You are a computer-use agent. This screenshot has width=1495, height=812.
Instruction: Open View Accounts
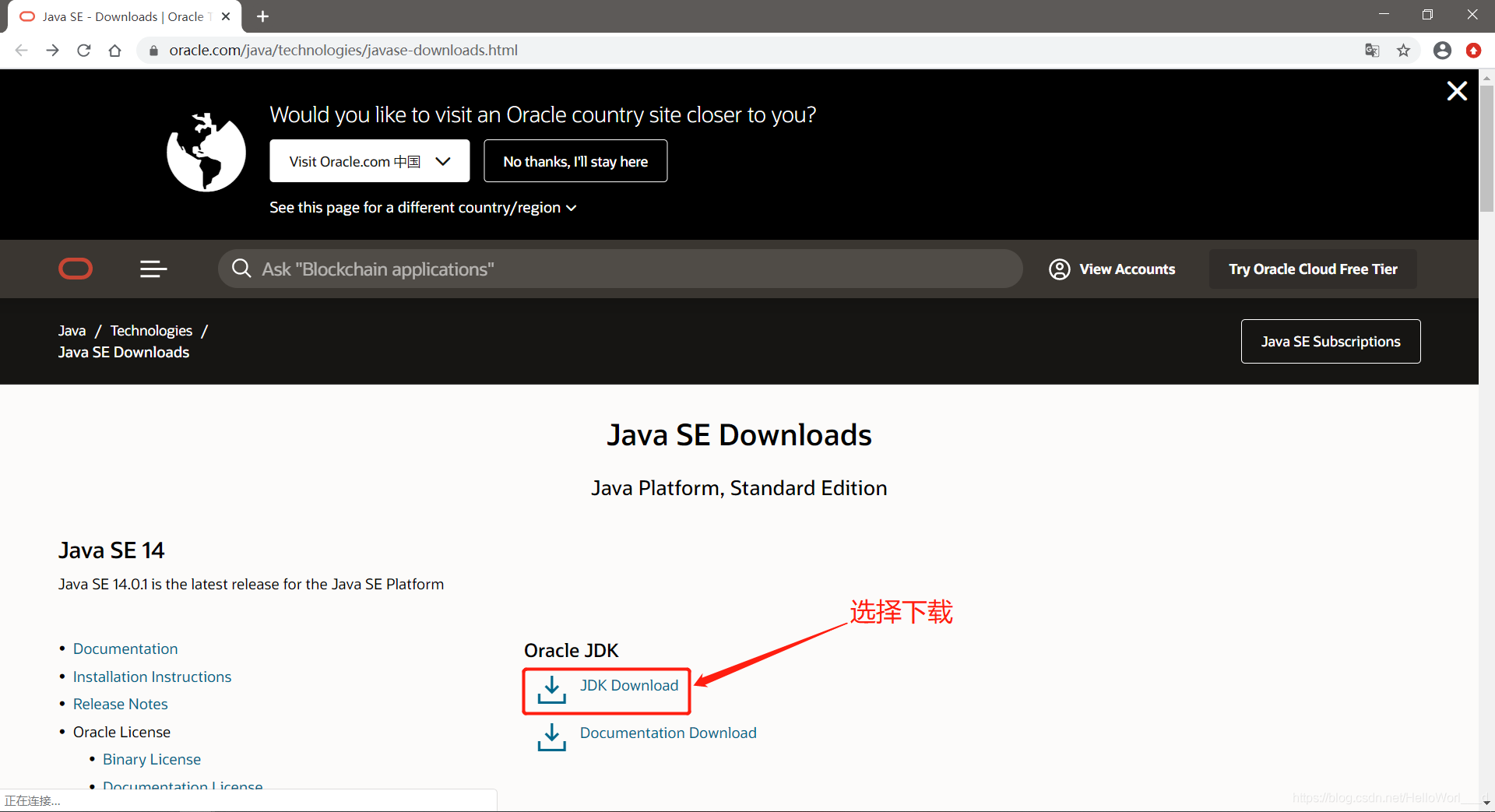click(1112, 269)
